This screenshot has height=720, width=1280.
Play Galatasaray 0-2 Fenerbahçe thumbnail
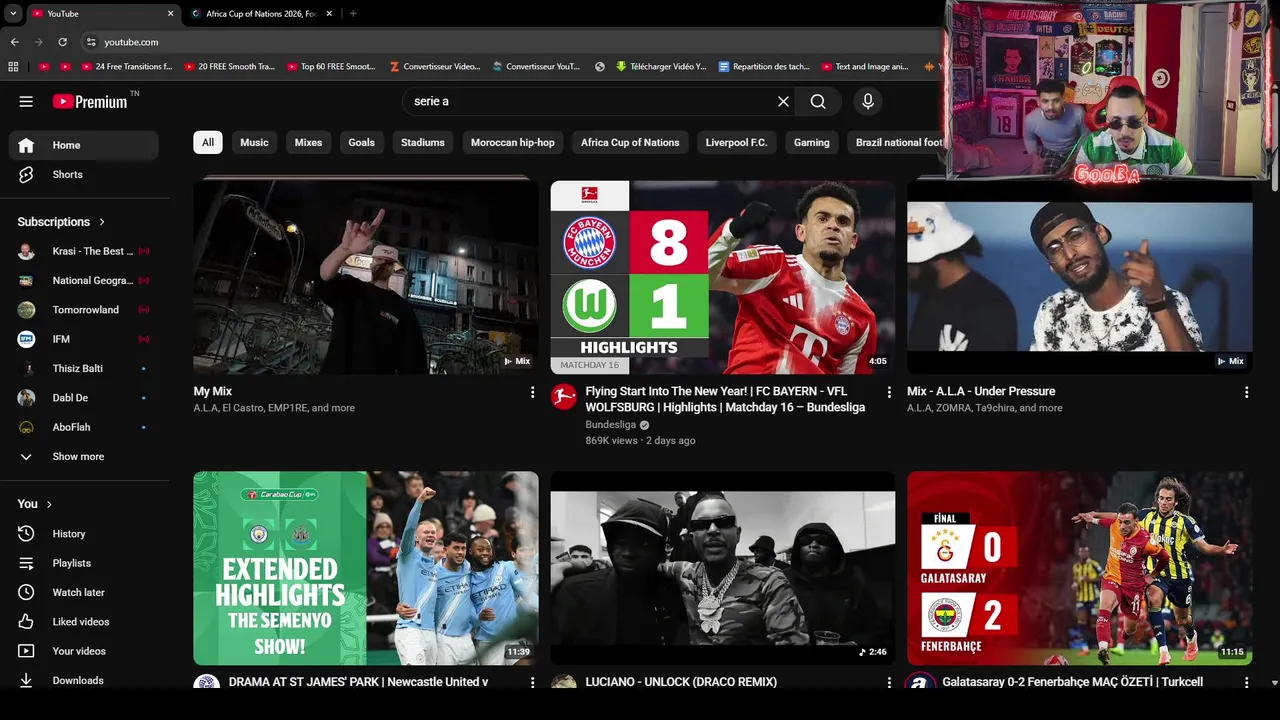(1079, 568)
